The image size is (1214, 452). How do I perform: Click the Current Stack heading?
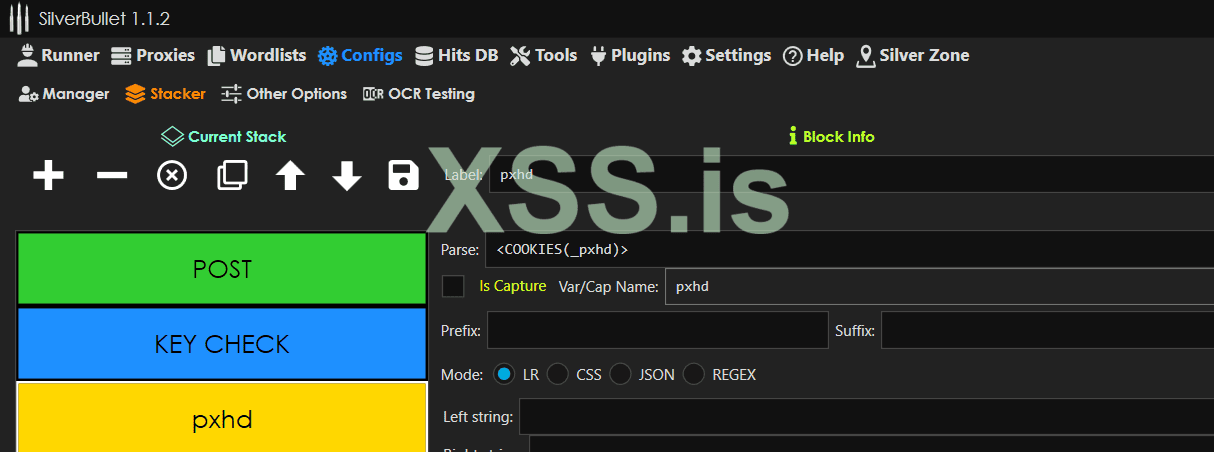224,137
